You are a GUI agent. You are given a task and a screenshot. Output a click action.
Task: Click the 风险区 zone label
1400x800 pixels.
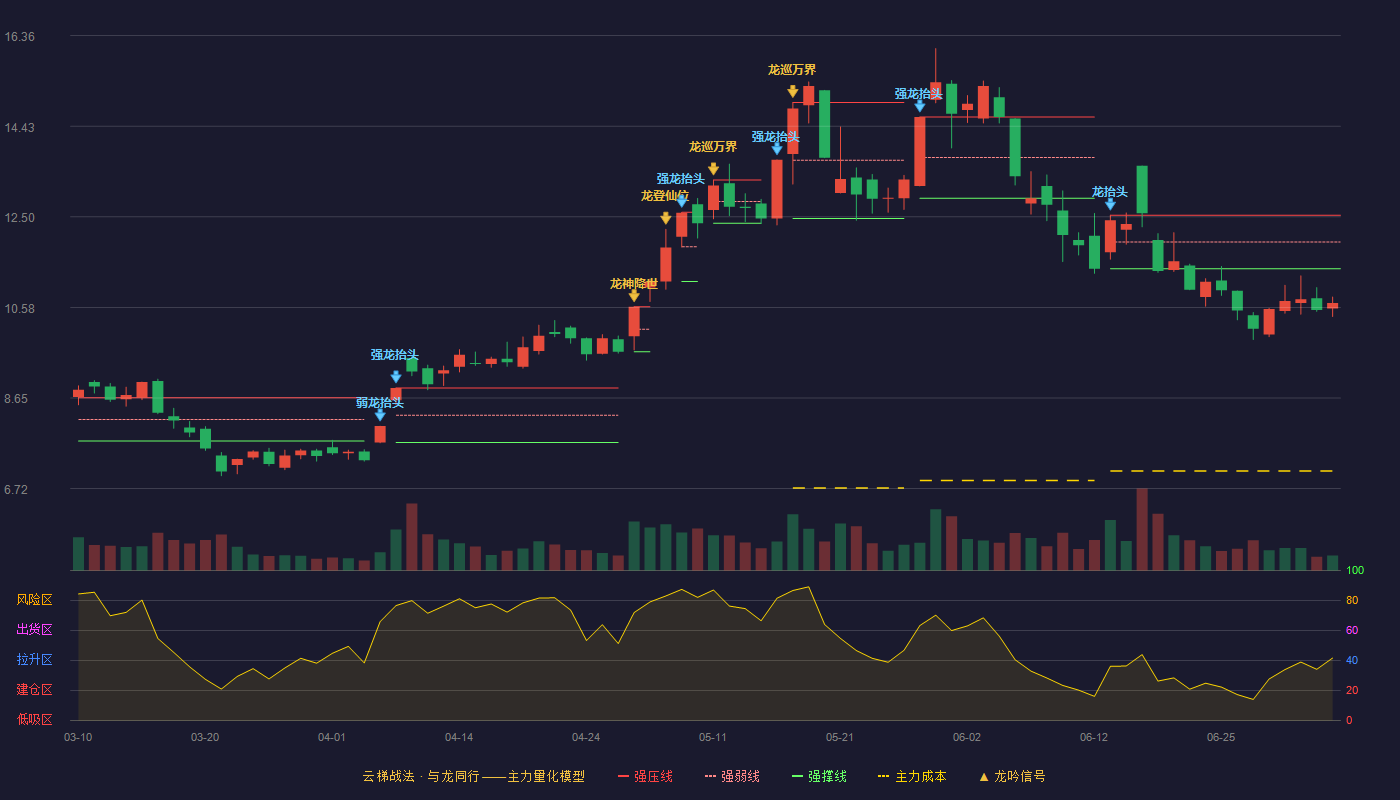(34, 600)
